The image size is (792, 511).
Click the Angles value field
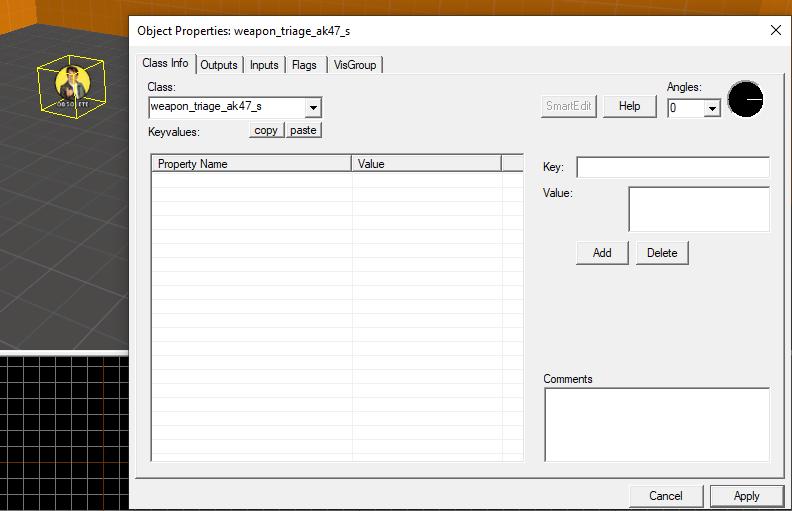(686, 108)
